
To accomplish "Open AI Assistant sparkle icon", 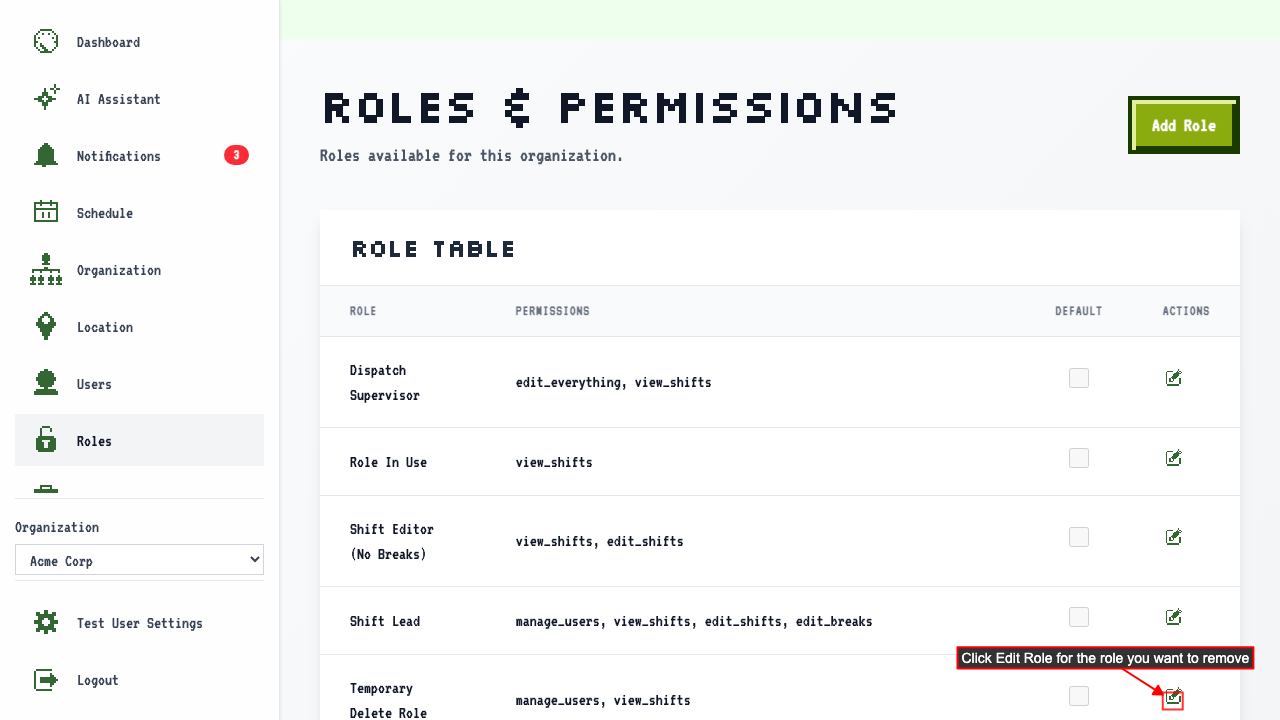I will click(46, 99).
